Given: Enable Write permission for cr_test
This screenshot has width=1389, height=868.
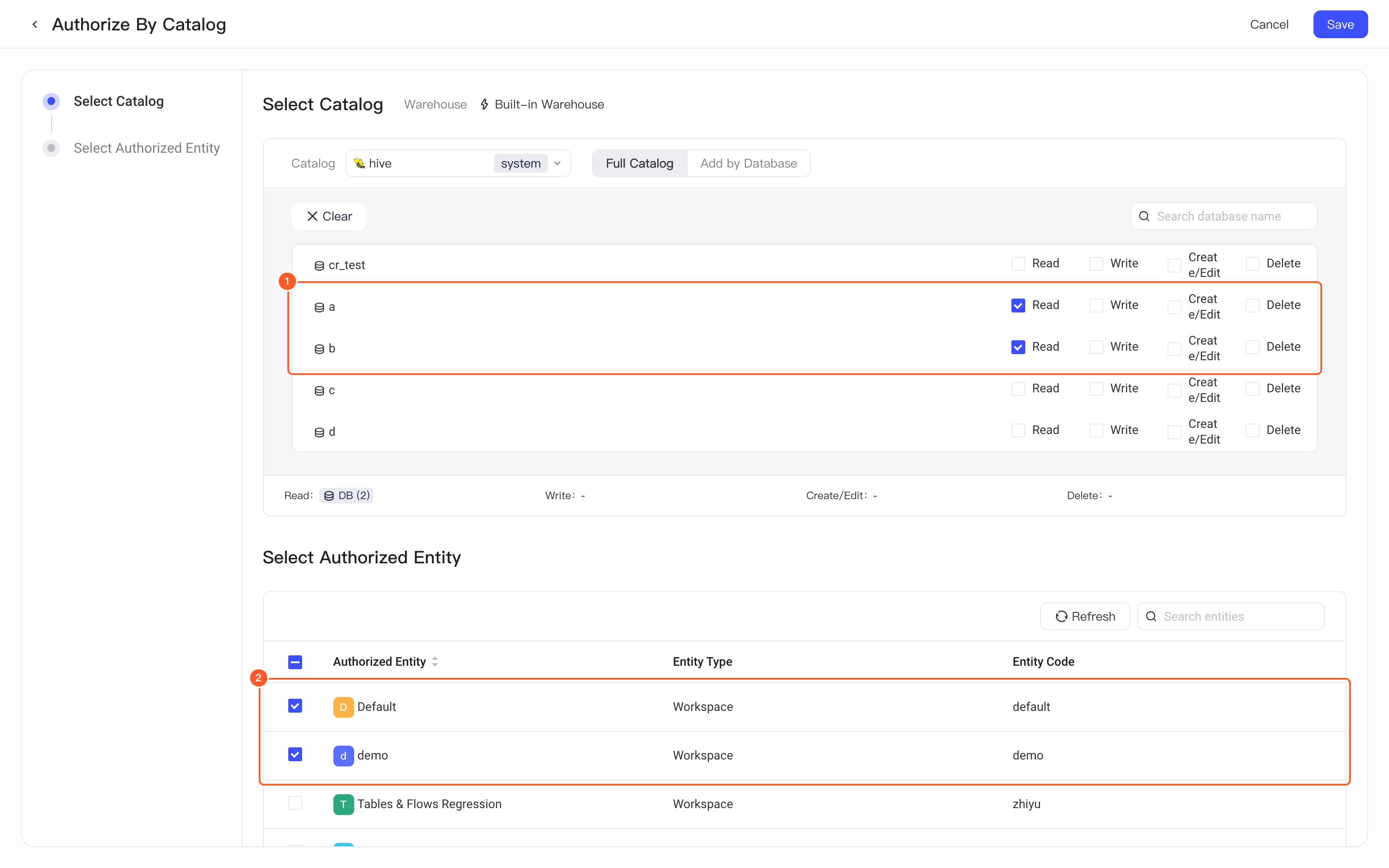Looking at the screenshot, I should [x=1096, y=263].
